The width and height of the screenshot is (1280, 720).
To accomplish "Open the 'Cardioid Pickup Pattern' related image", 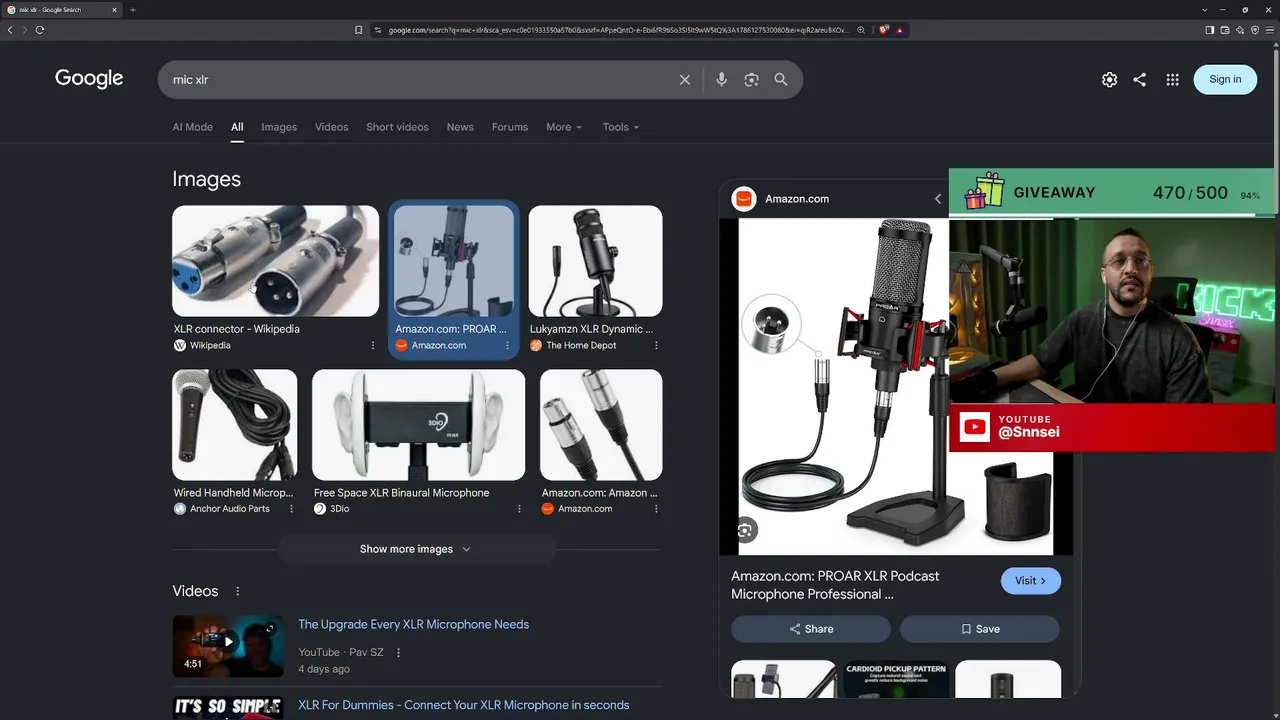I will (896, 680).
